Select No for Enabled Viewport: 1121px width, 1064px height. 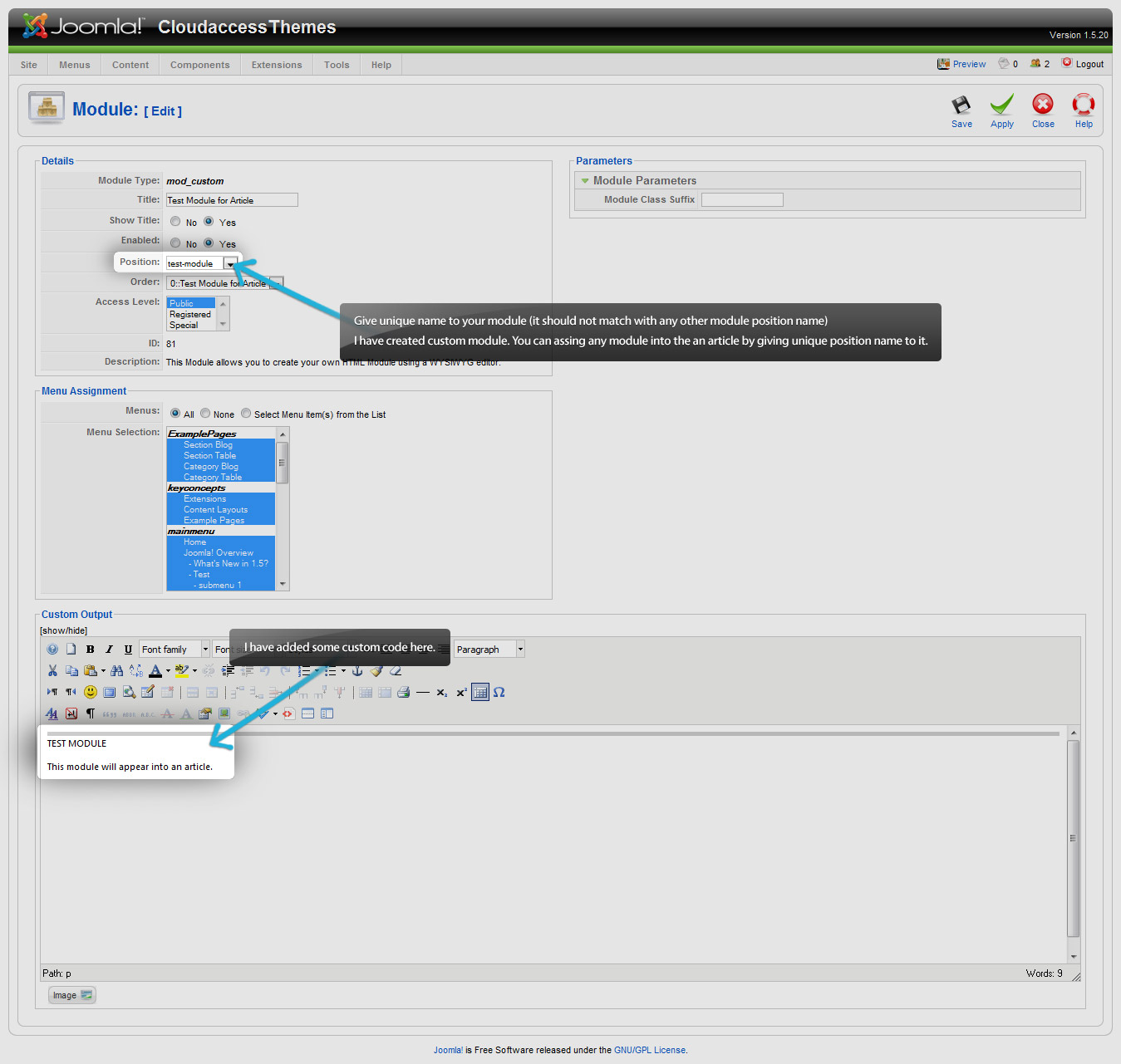tap(175, 243)
